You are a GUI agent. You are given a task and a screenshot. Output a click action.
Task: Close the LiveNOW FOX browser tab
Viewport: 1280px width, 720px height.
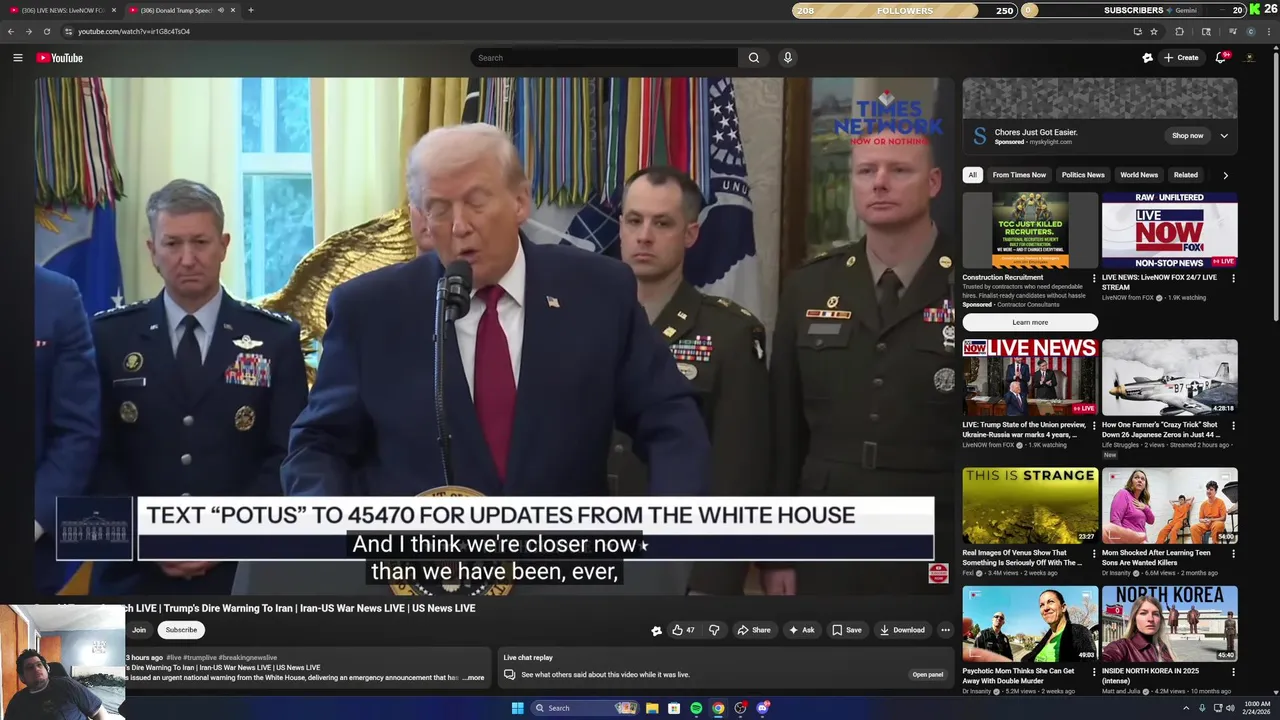(x=113, y=10)
